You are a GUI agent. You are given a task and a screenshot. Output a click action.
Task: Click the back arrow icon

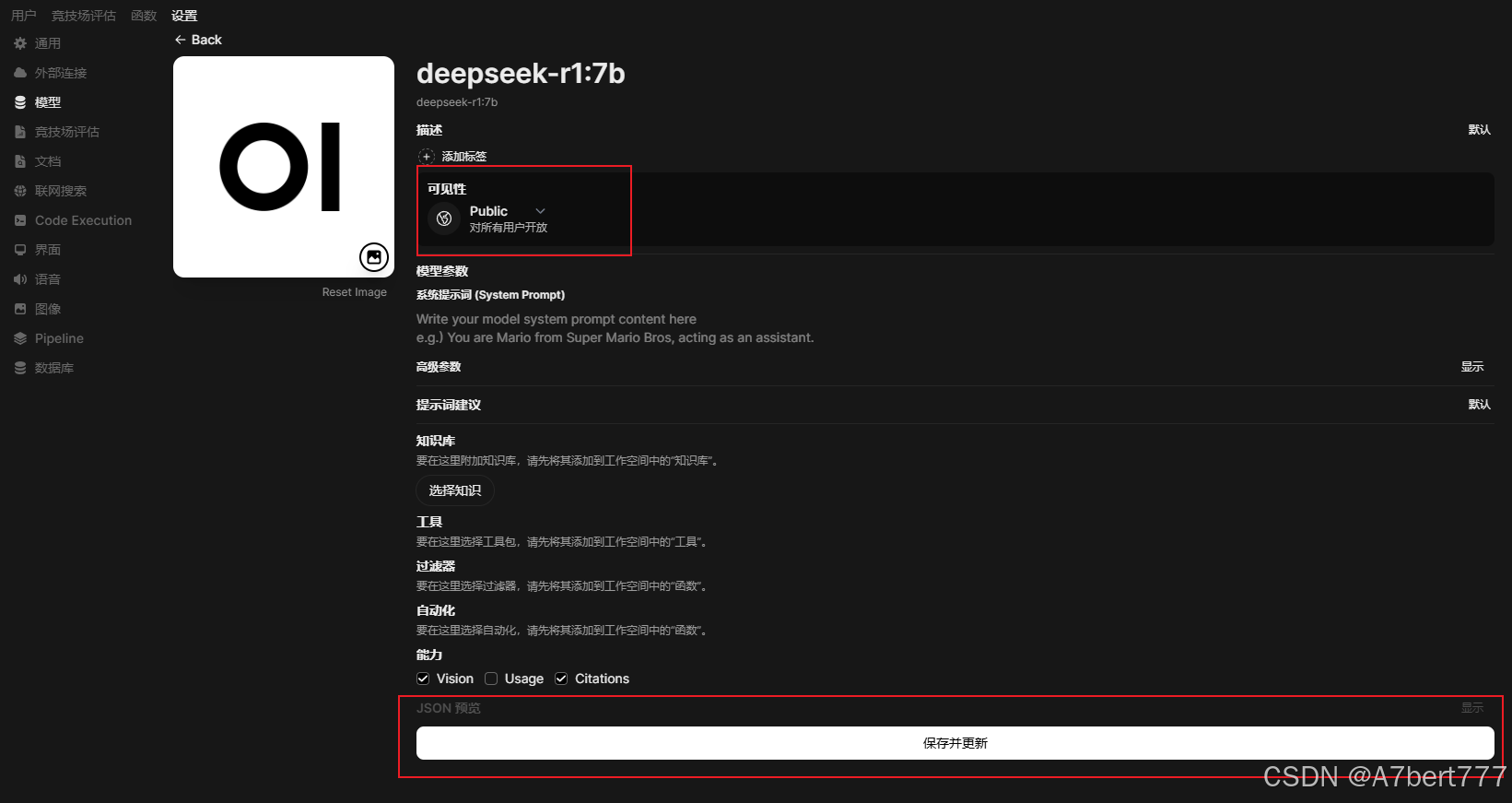click(x=180, y=40)
